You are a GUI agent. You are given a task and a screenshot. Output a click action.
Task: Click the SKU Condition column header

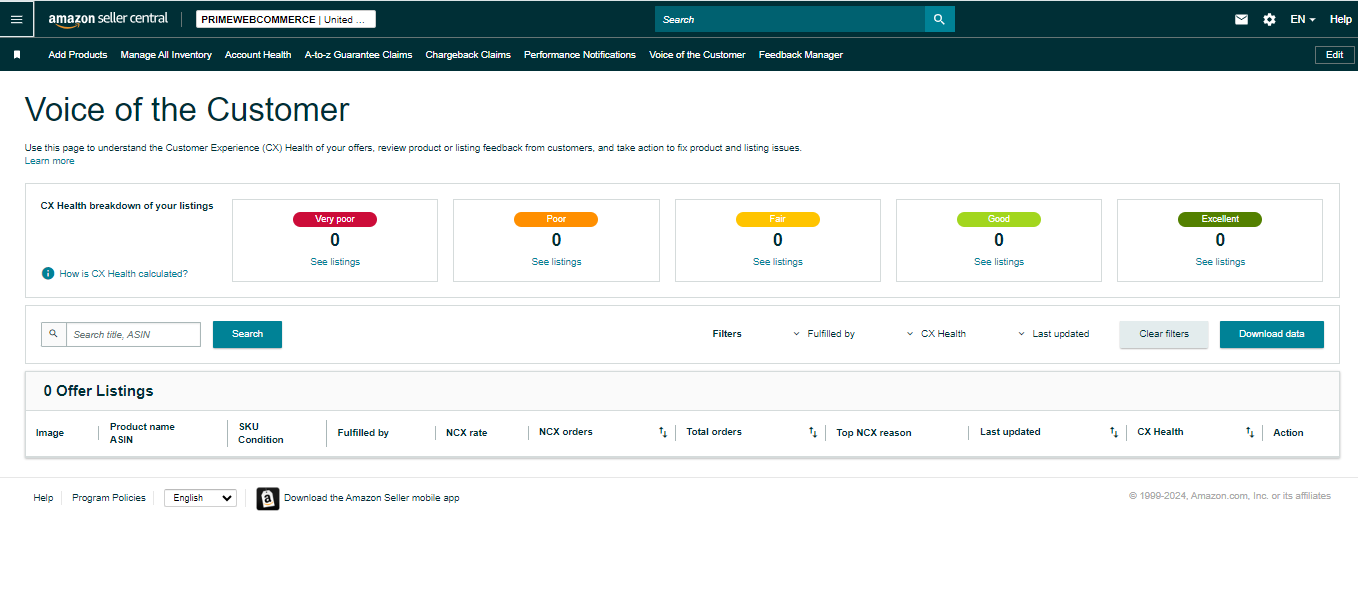(261, 433)
